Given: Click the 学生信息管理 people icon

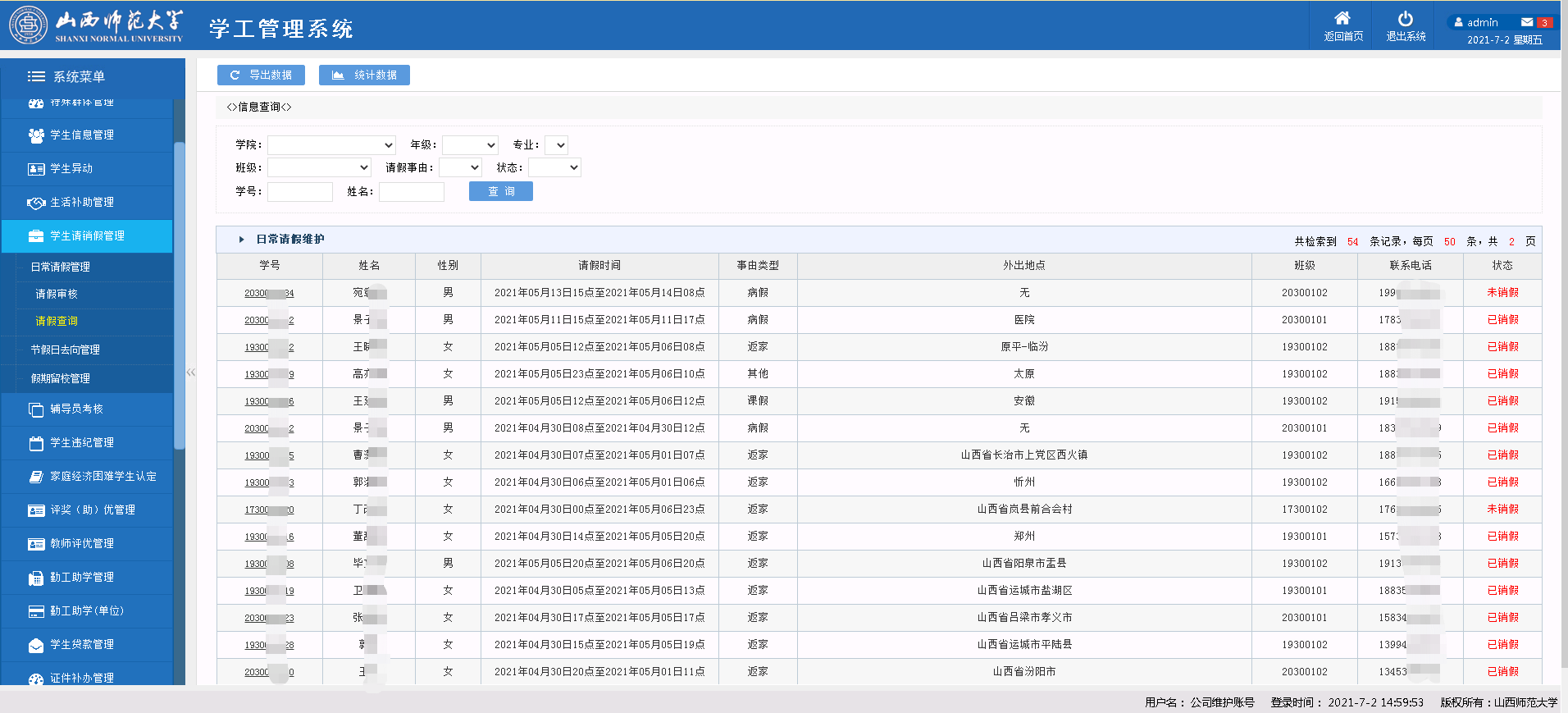Looking at the screenshot, I should click(x=36, y=135).
